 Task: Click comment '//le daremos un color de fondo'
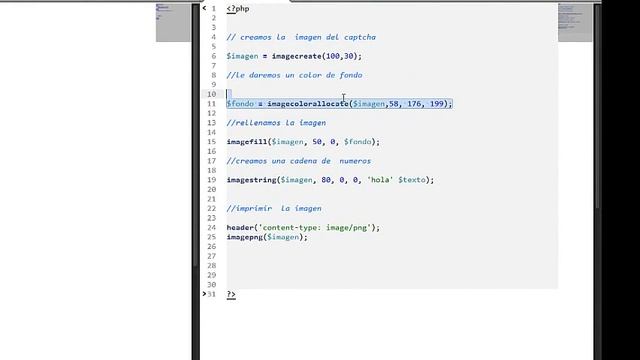[x=294, y=75]
